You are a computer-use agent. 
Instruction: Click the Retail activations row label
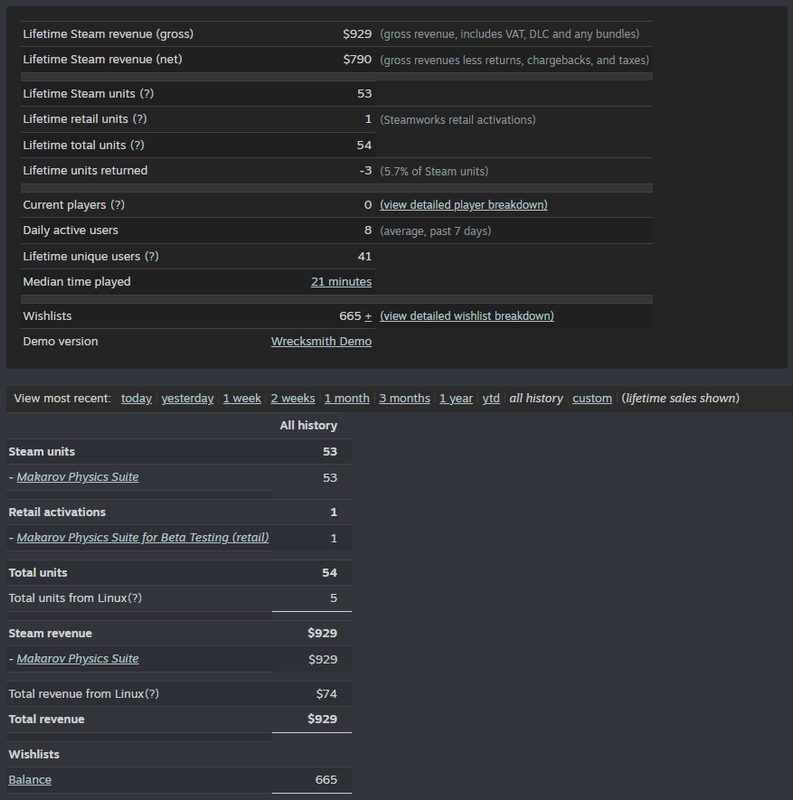(57, 512)
